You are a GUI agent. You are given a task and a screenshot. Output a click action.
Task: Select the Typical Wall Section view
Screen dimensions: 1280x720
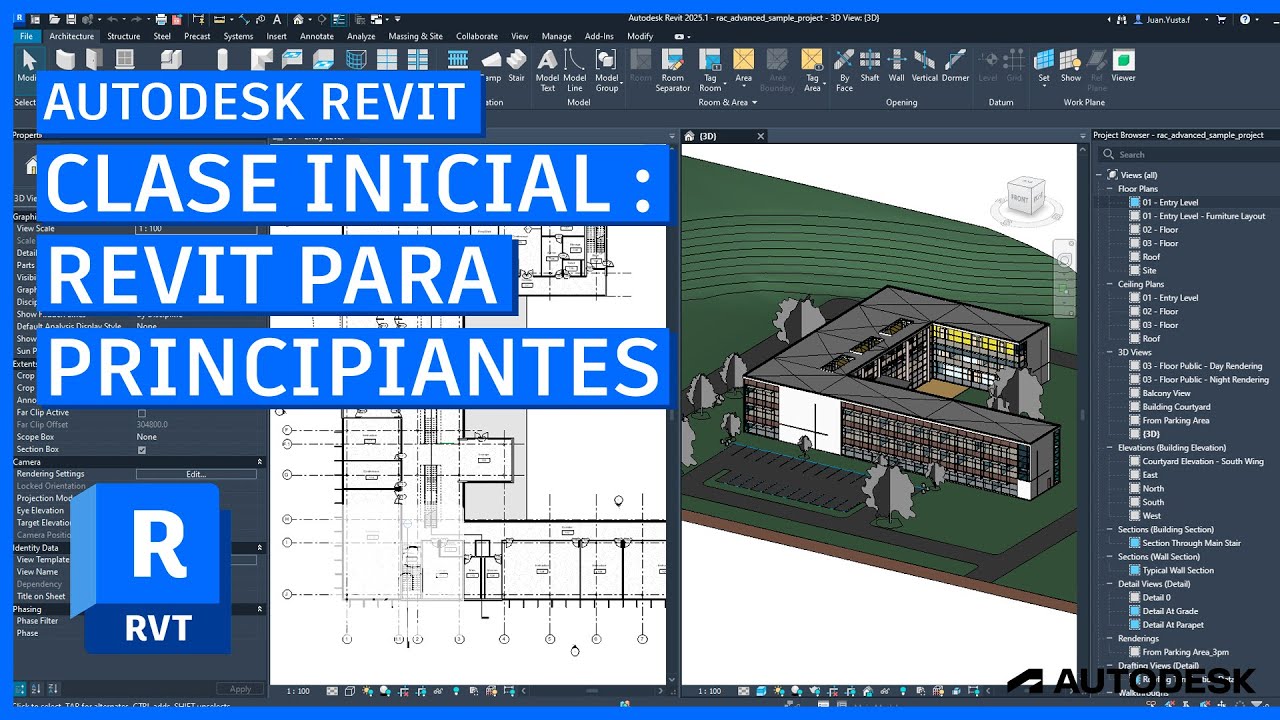click(1178, 570)
